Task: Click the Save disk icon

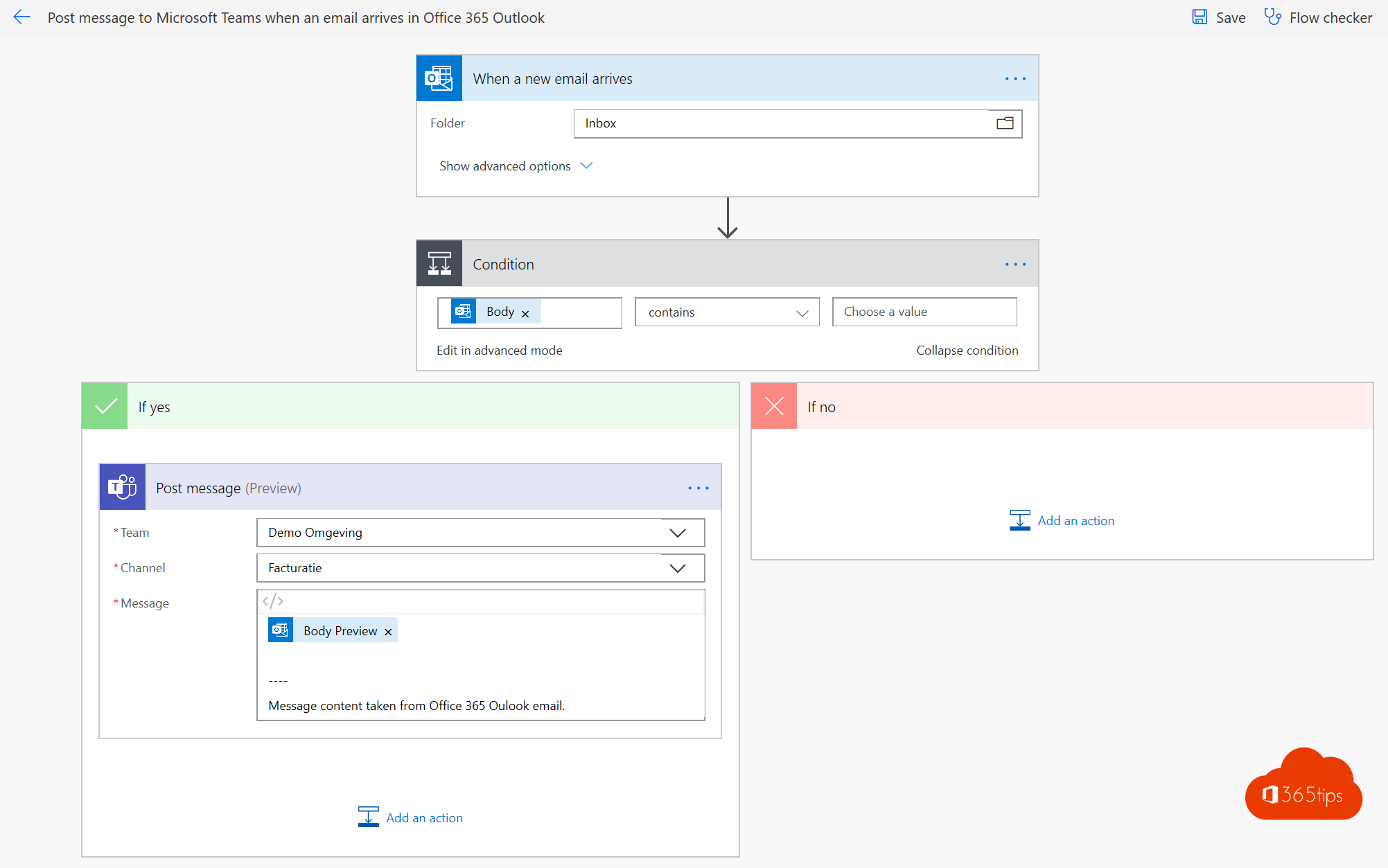Action: click(1200, 17)
